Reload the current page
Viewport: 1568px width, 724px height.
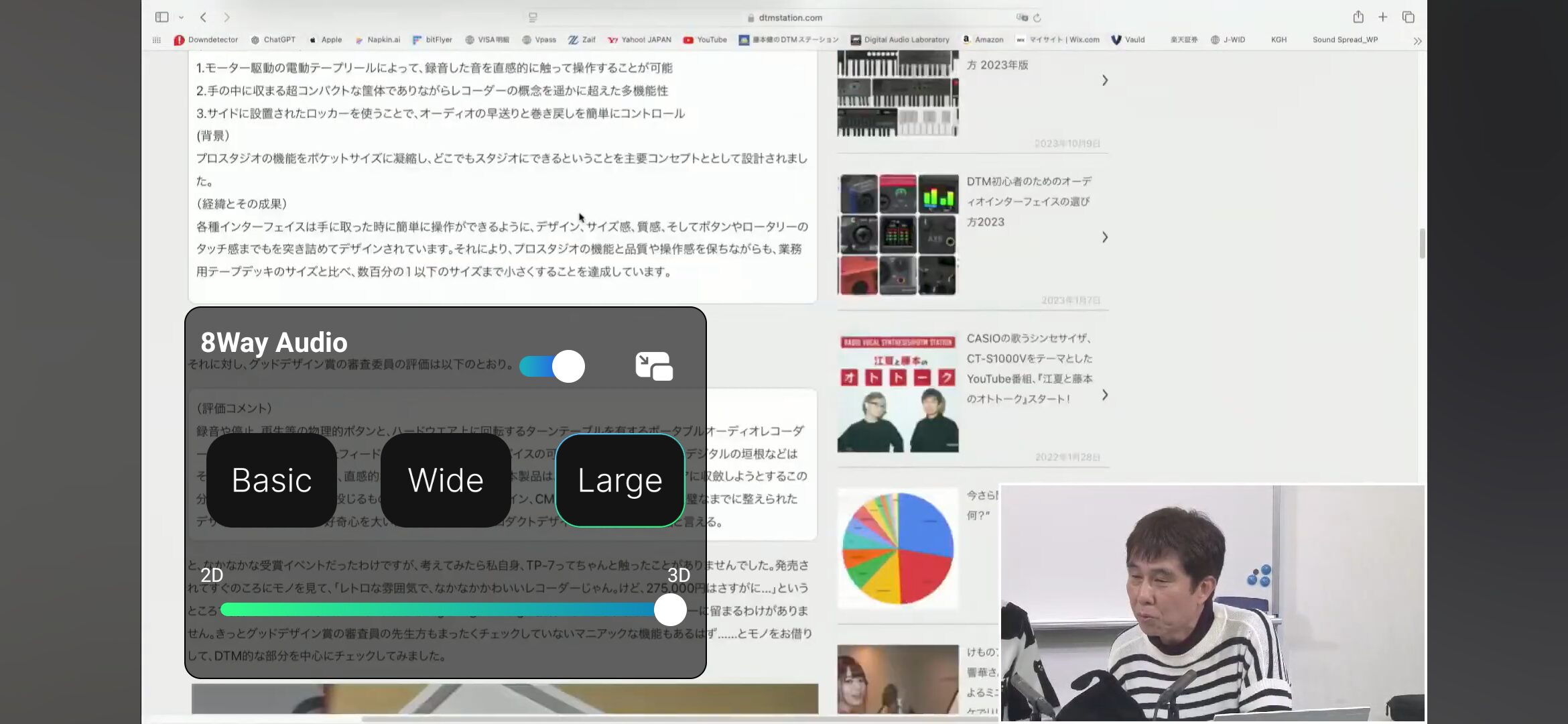pyautogui.click(x=1037, y=17)
